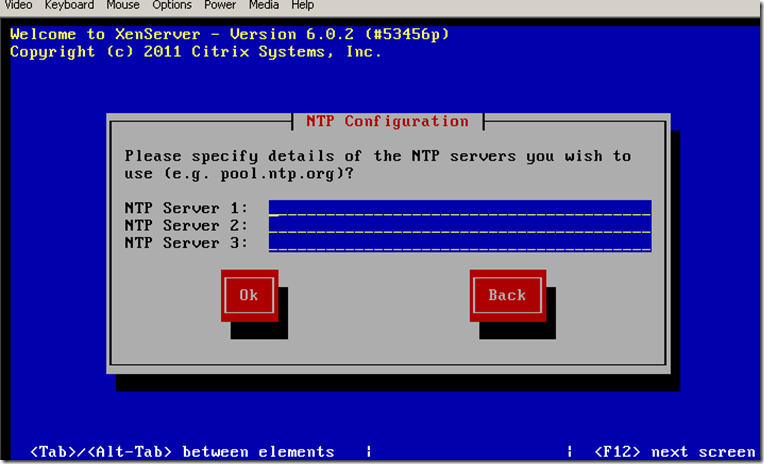Open the Video menu

pos(18,5)
